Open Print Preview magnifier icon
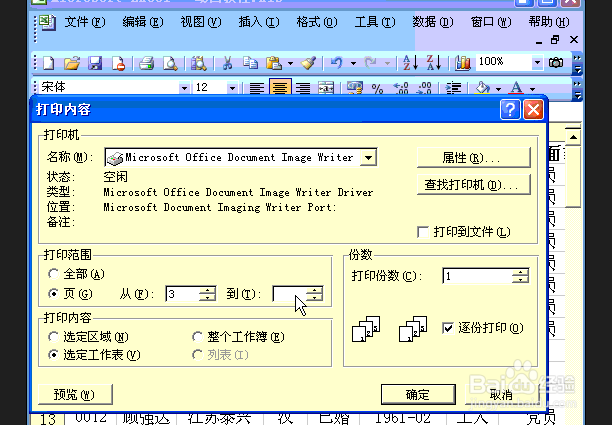Image resolution: width=612 pixels, height=425 pixels. [170, 63]
